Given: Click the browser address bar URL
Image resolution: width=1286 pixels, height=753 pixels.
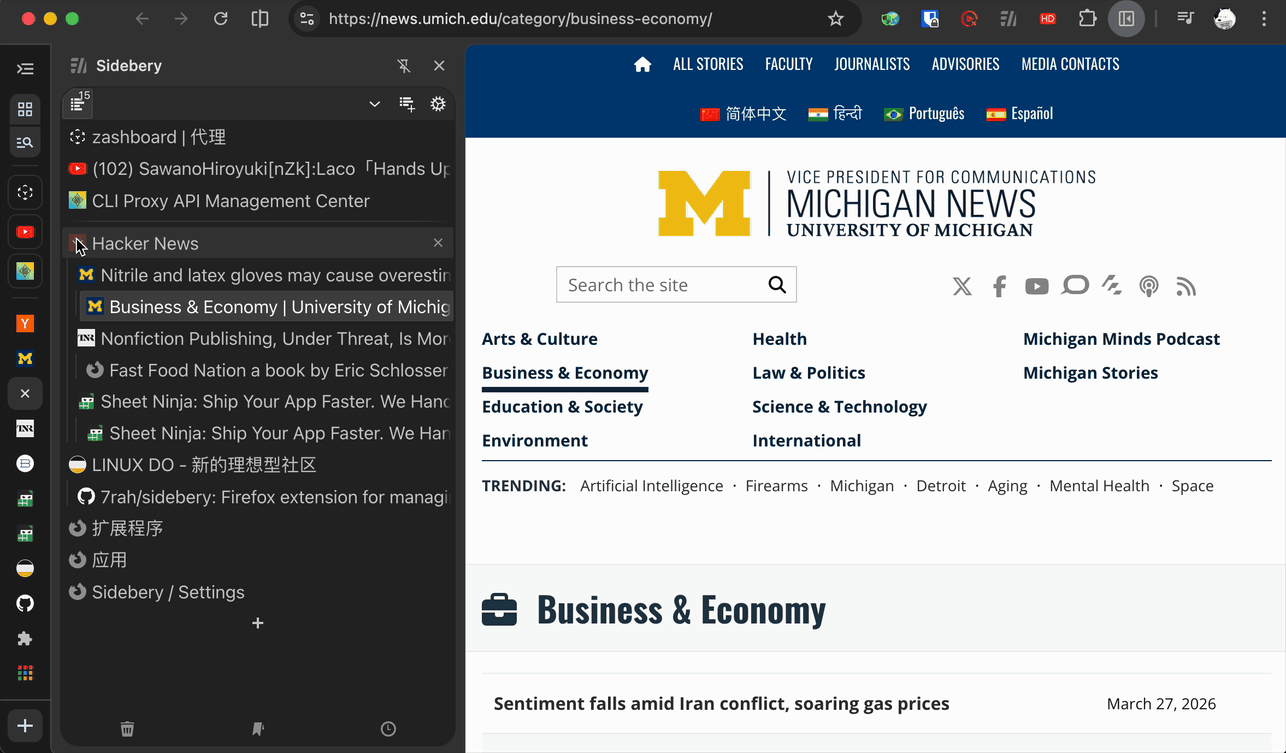Looking at the screenshot, I should coord(520,19).
